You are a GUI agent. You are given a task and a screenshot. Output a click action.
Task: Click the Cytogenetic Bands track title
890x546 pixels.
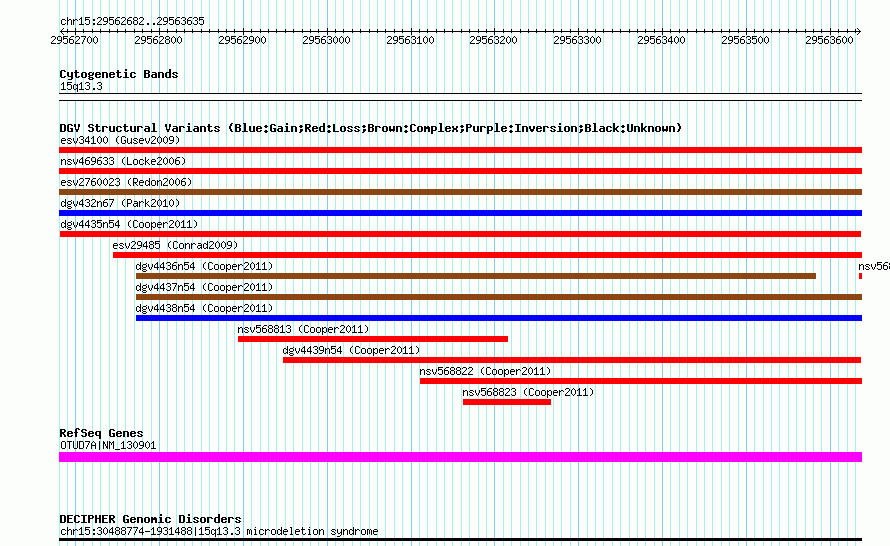click(119, 74)
